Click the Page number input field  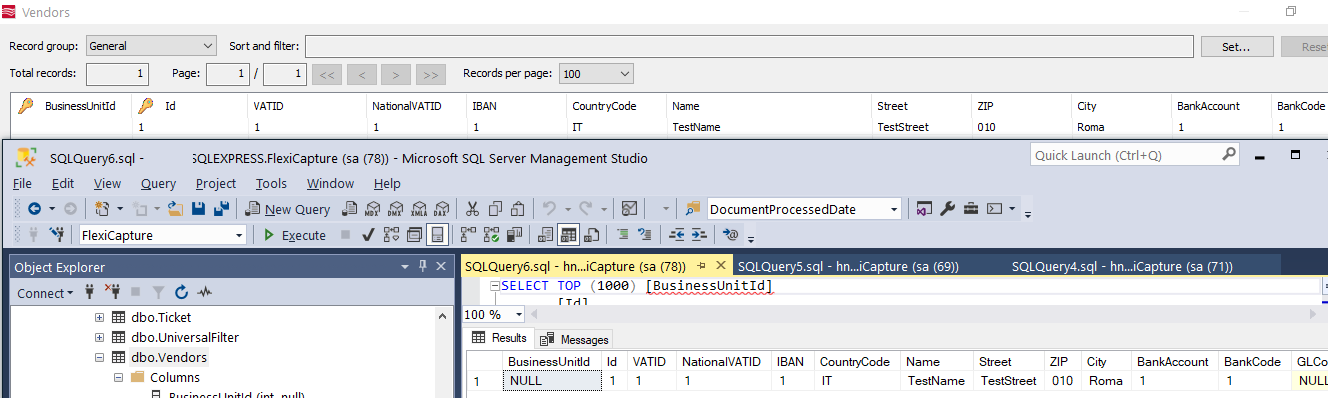(228, 74)
